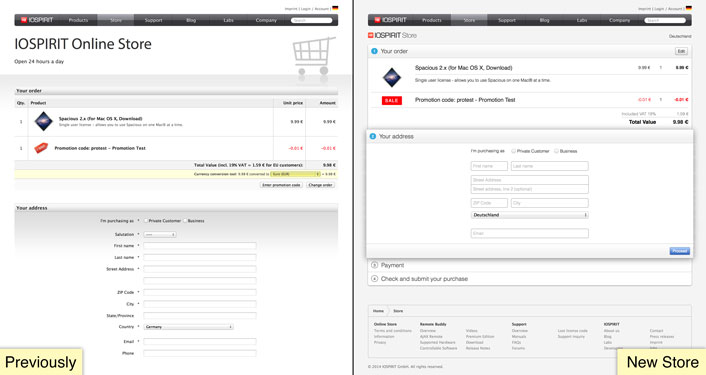
Task: Open Terms and conditions footer link
Action: click(x=393, y=330)
